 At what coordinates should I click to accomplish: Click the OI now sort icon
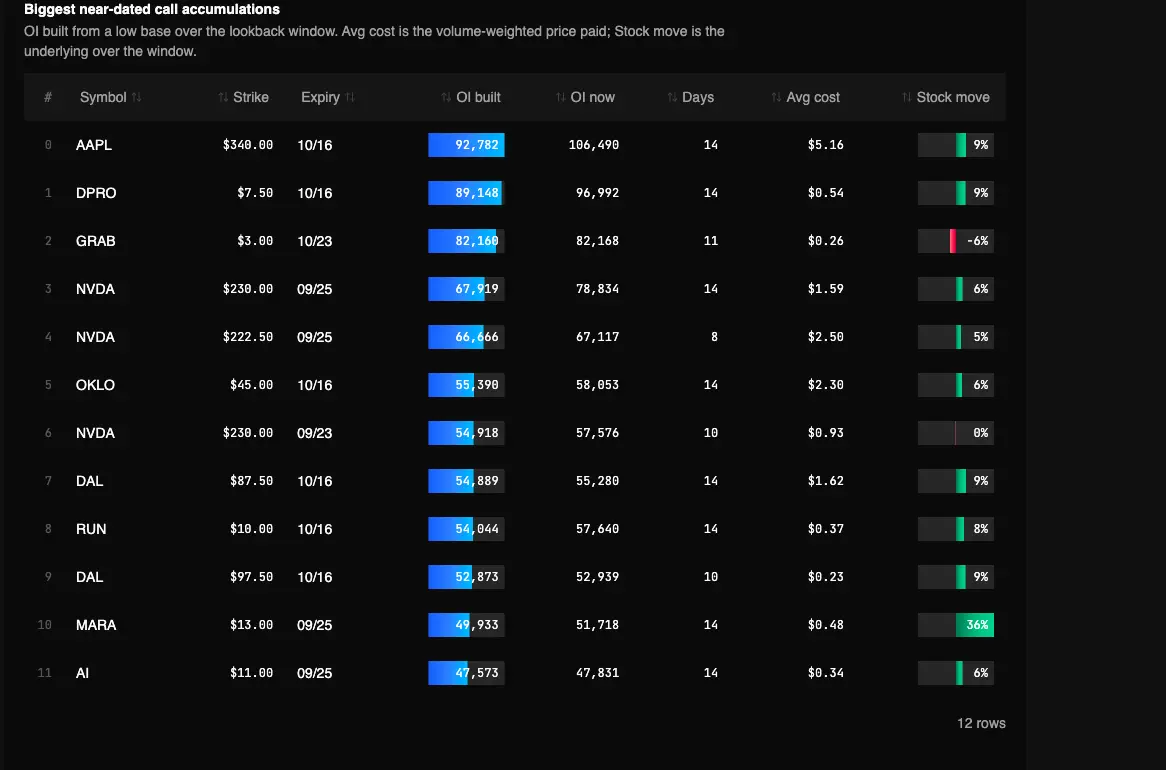(561, 97)
